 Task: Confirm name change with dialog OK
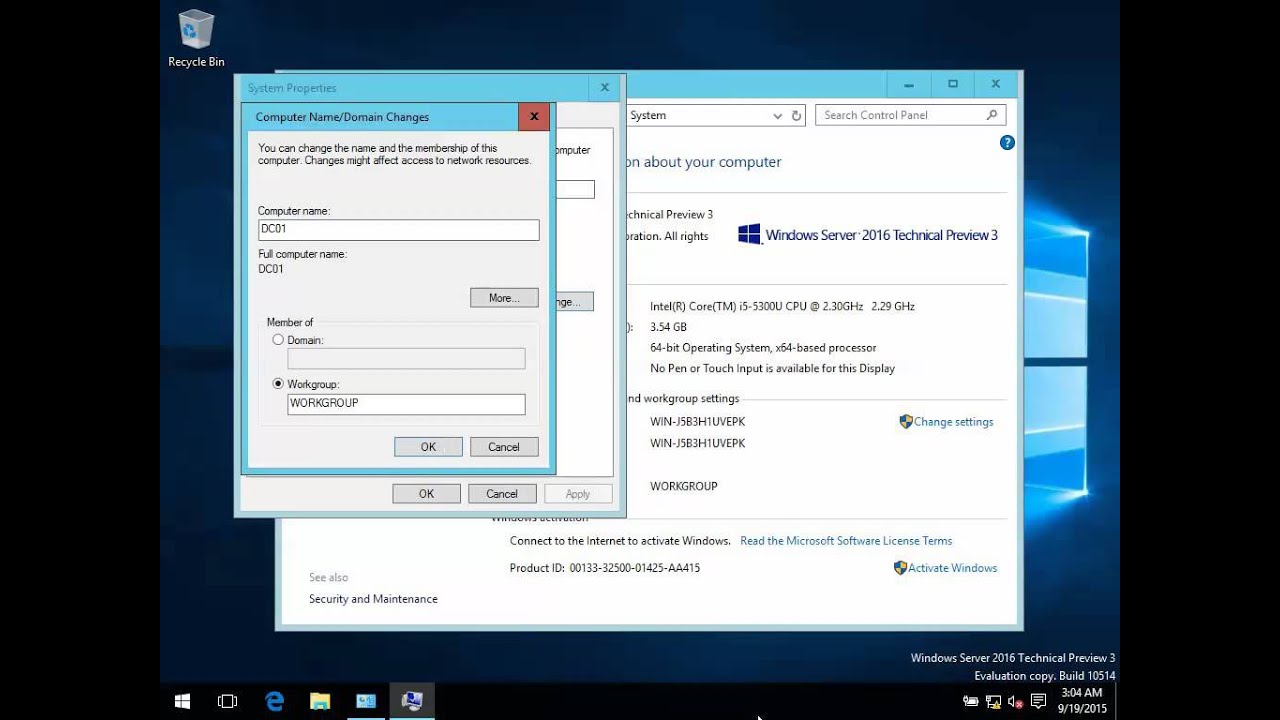point(428,447)
